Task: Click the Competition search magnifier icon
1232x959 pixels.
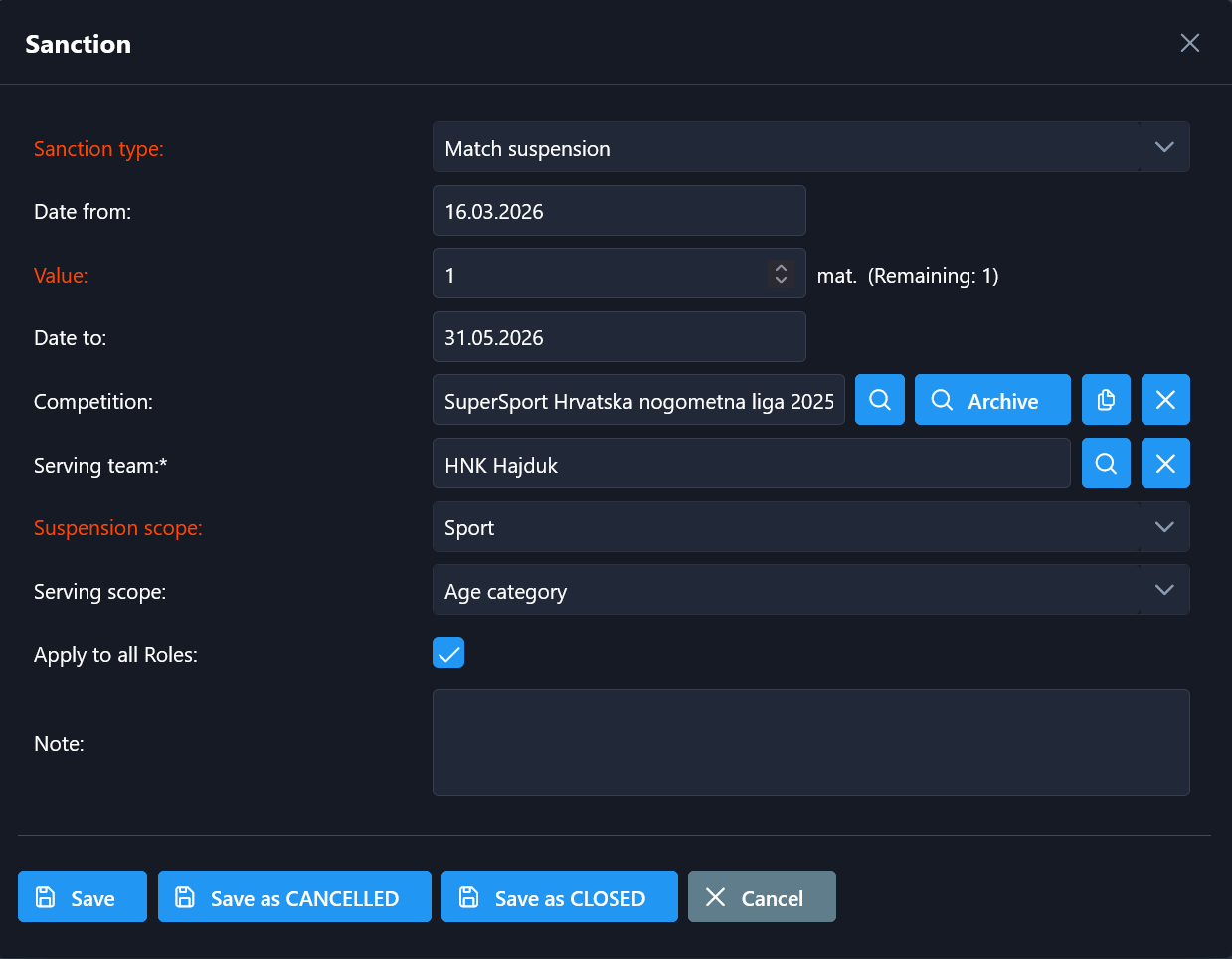Action: 880,400
